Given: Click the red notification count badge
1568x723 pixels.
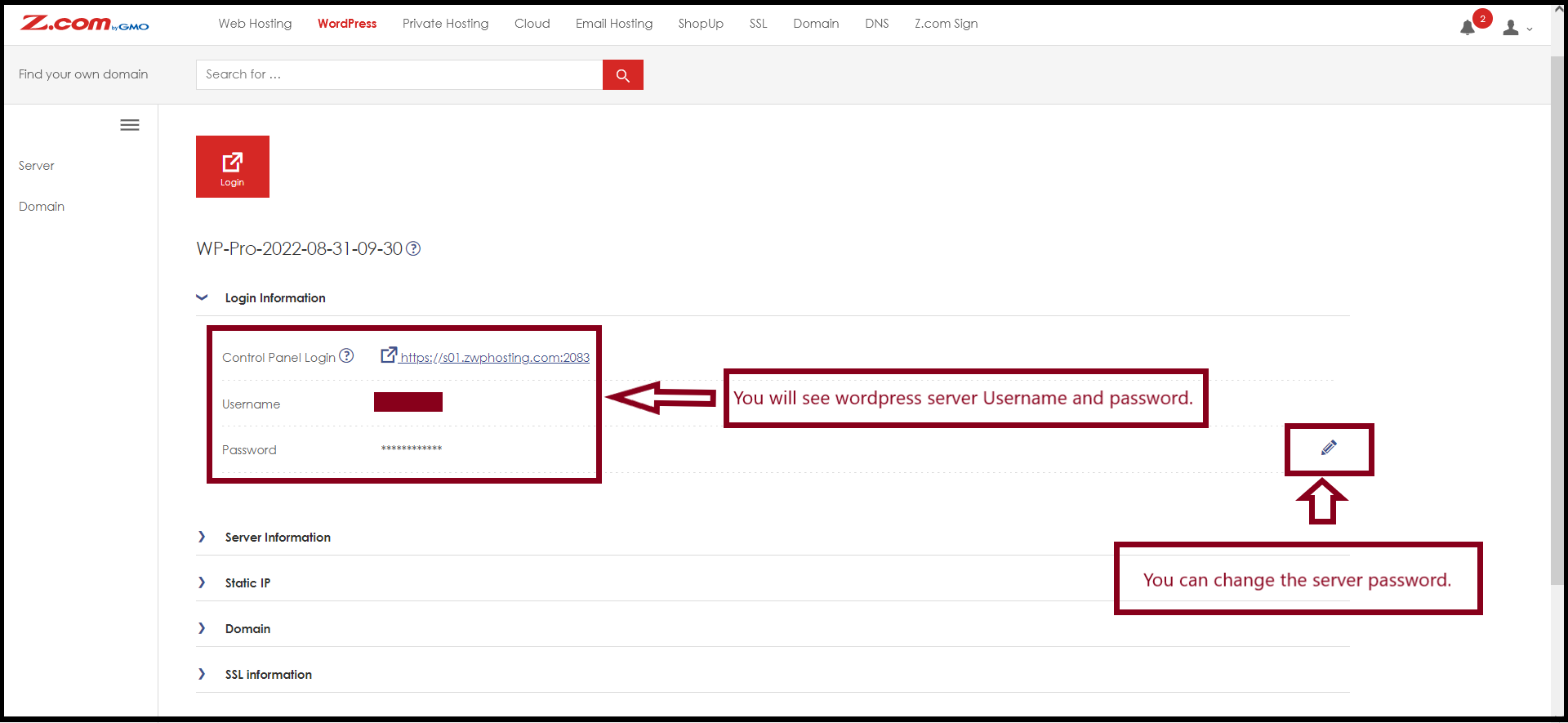Looking at the screenshot, I should pos(1483,18).
